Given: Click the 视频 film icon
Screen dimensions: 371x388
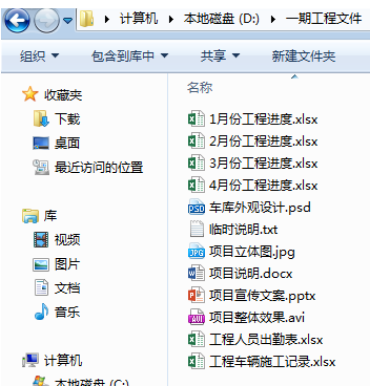Looking at the screenshot, I should click(41, 240).
